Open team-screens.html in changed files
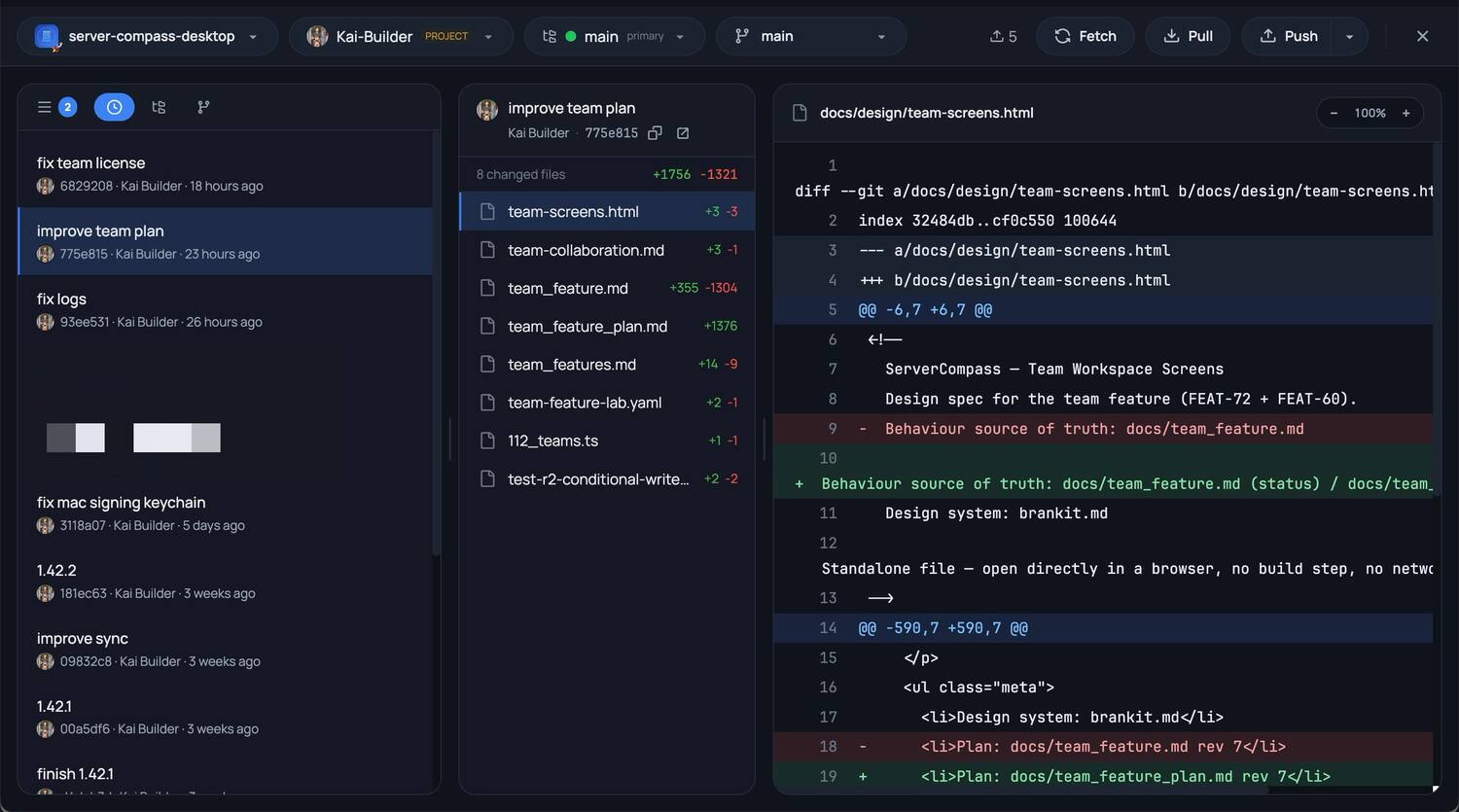 [x=607, y=211]
